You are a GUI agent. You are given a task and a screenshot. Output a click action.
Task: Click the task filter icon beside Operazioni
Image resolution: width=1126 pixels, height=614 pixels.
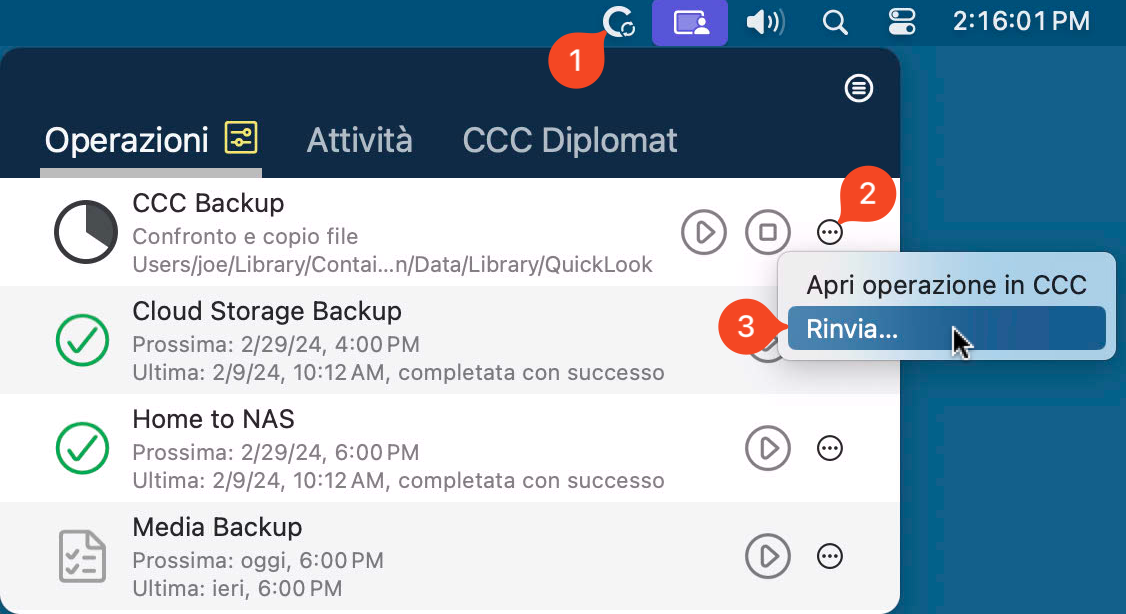click(x=241, y=137)
